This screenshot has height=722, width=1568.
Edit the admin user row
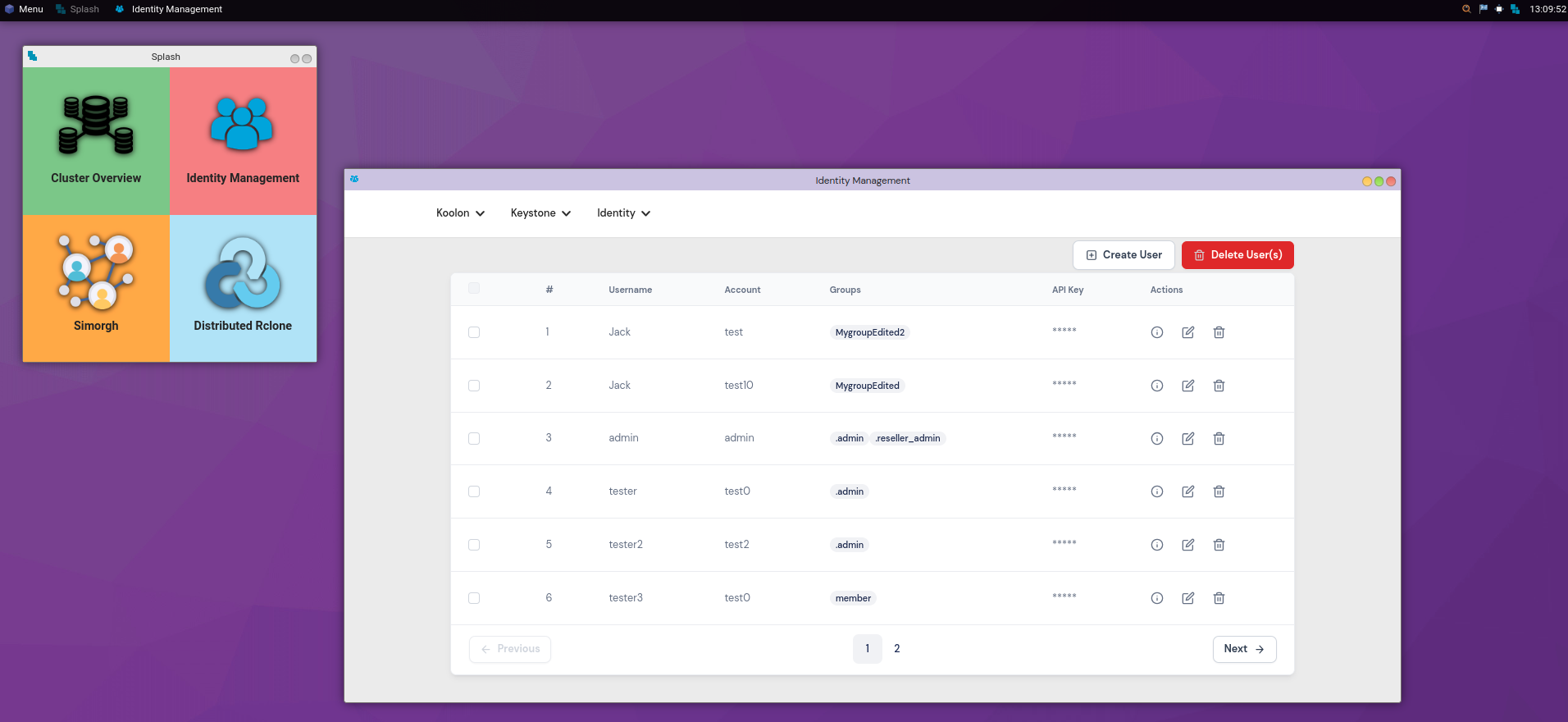tap(1188, 438)
